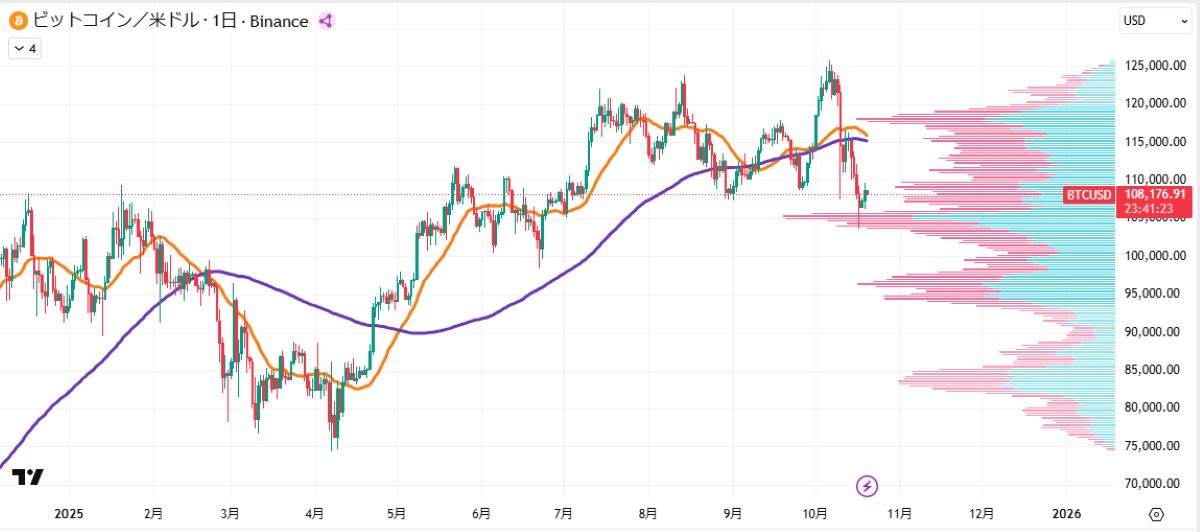
Task: Click the 2026 label on time axis
Action: pos(1067,513)
